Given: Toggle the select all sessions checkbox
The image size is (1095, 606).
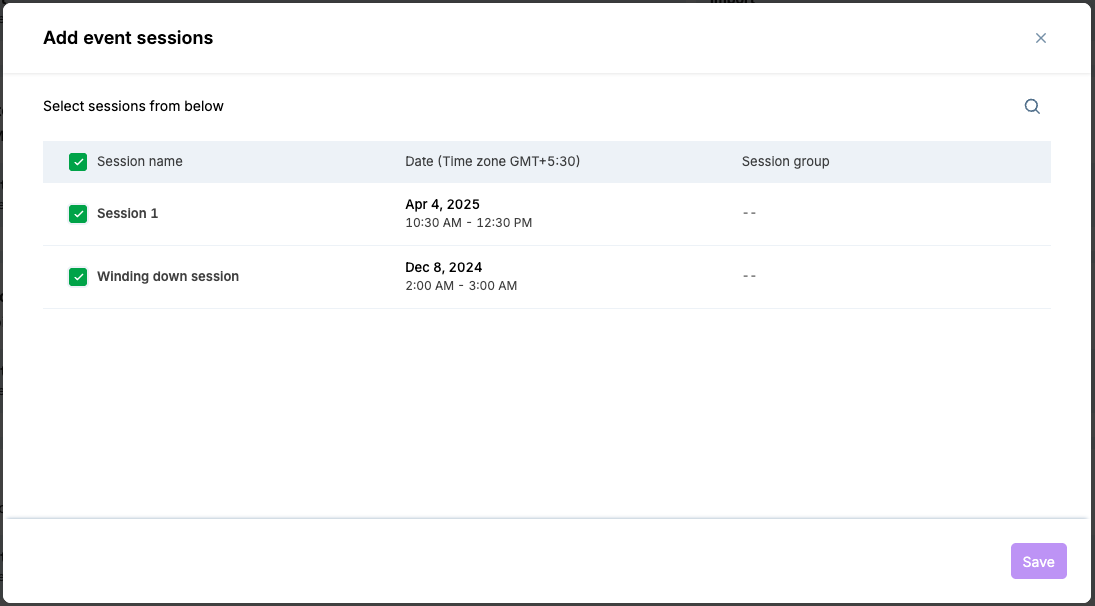Looking at the screenshot, I should pyautogui.click(x=78, y=162).
